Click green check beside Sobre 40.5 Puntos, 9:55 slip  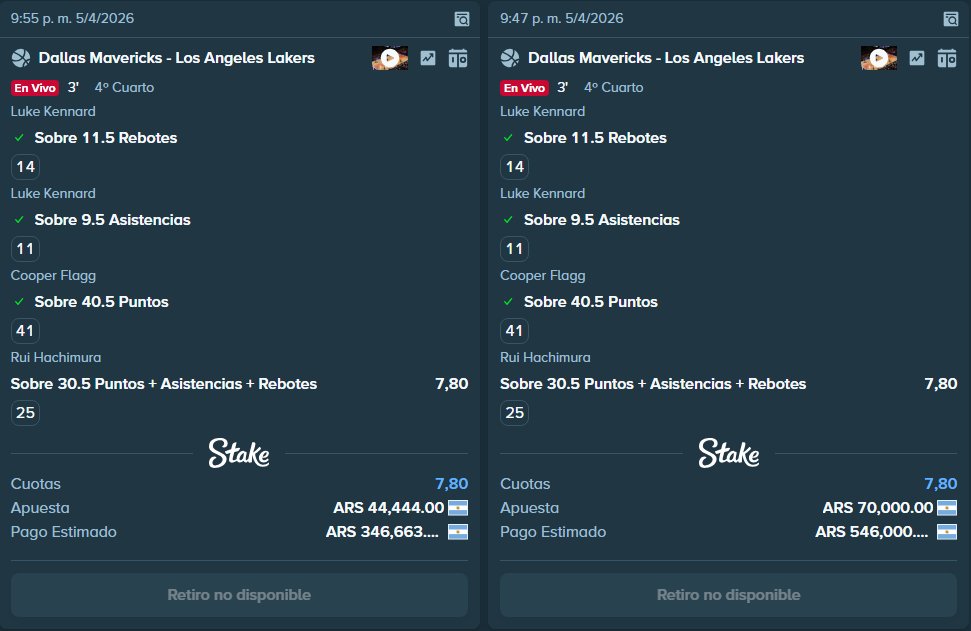tap(19, 302)
